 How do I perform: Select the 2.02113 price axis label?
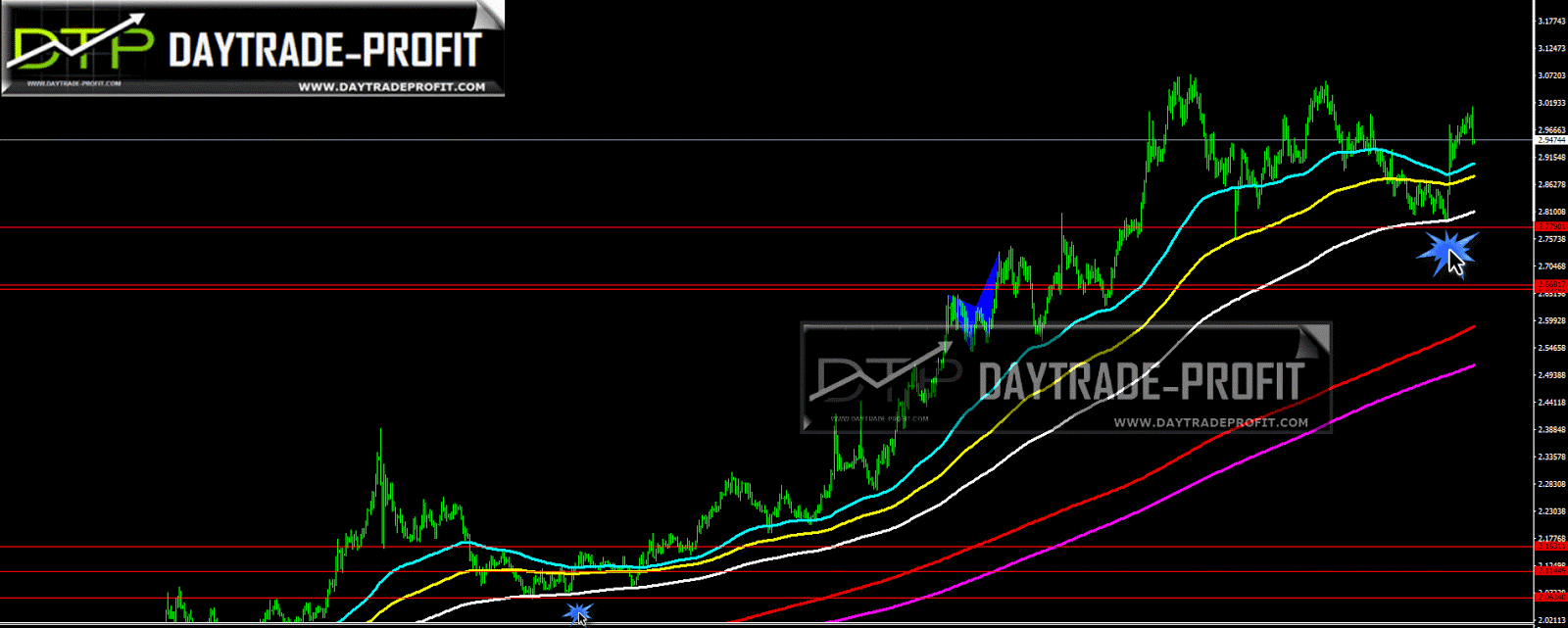click(x=1551, y=620)
